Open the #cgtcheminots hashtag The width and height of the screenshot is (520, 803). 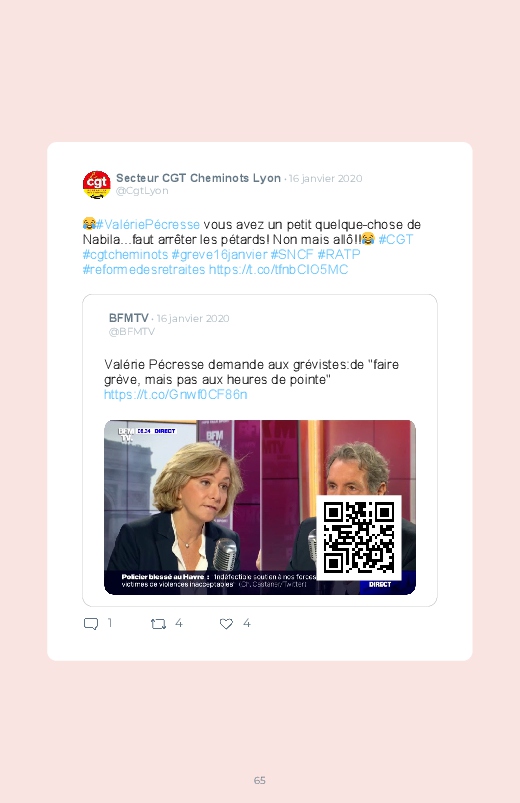[126, 254]
